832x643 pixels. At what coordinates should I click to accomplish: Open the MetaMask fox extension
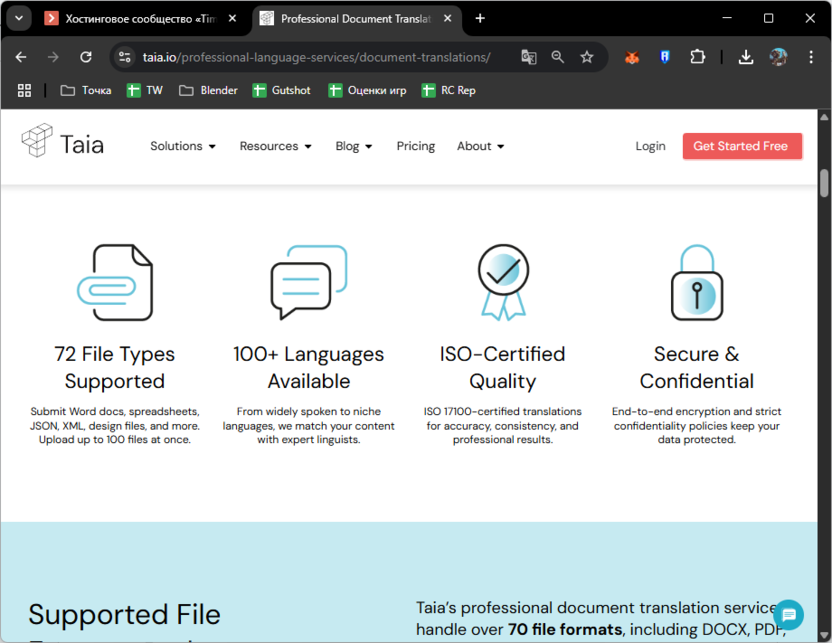pos(632,57)
